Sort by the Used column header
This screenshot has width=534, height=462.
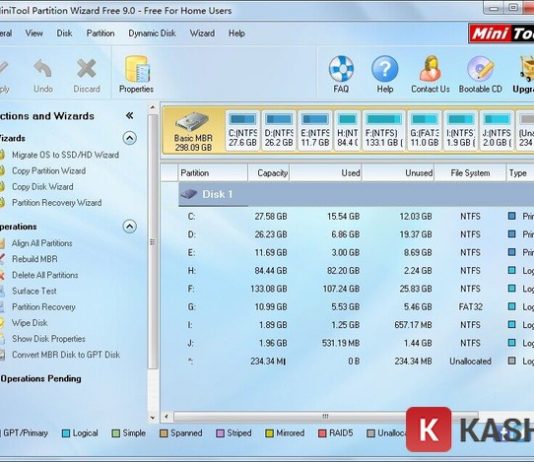[x=326, y=173]
